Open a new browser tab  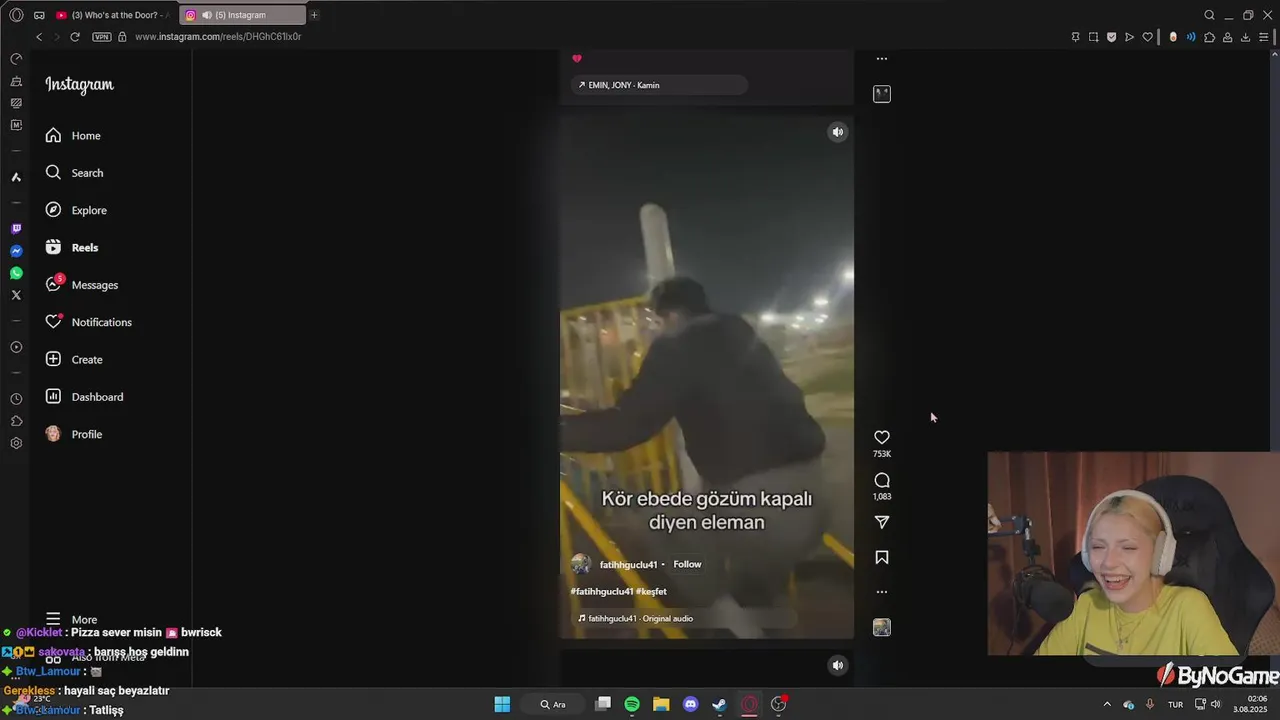[x=314, y=15]
